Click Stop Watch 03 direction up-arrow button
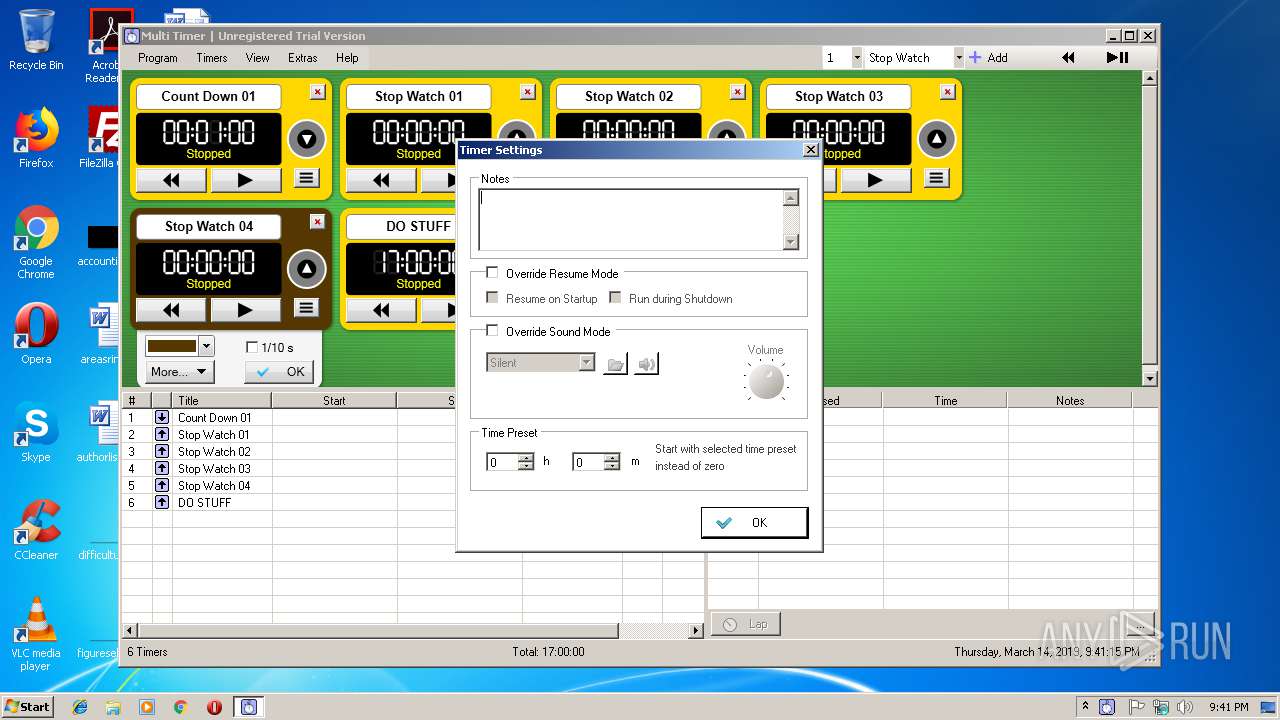Image resolution: width=1280 pixels, height=720 pixels. pyautogui.click(x=936, y=139)
